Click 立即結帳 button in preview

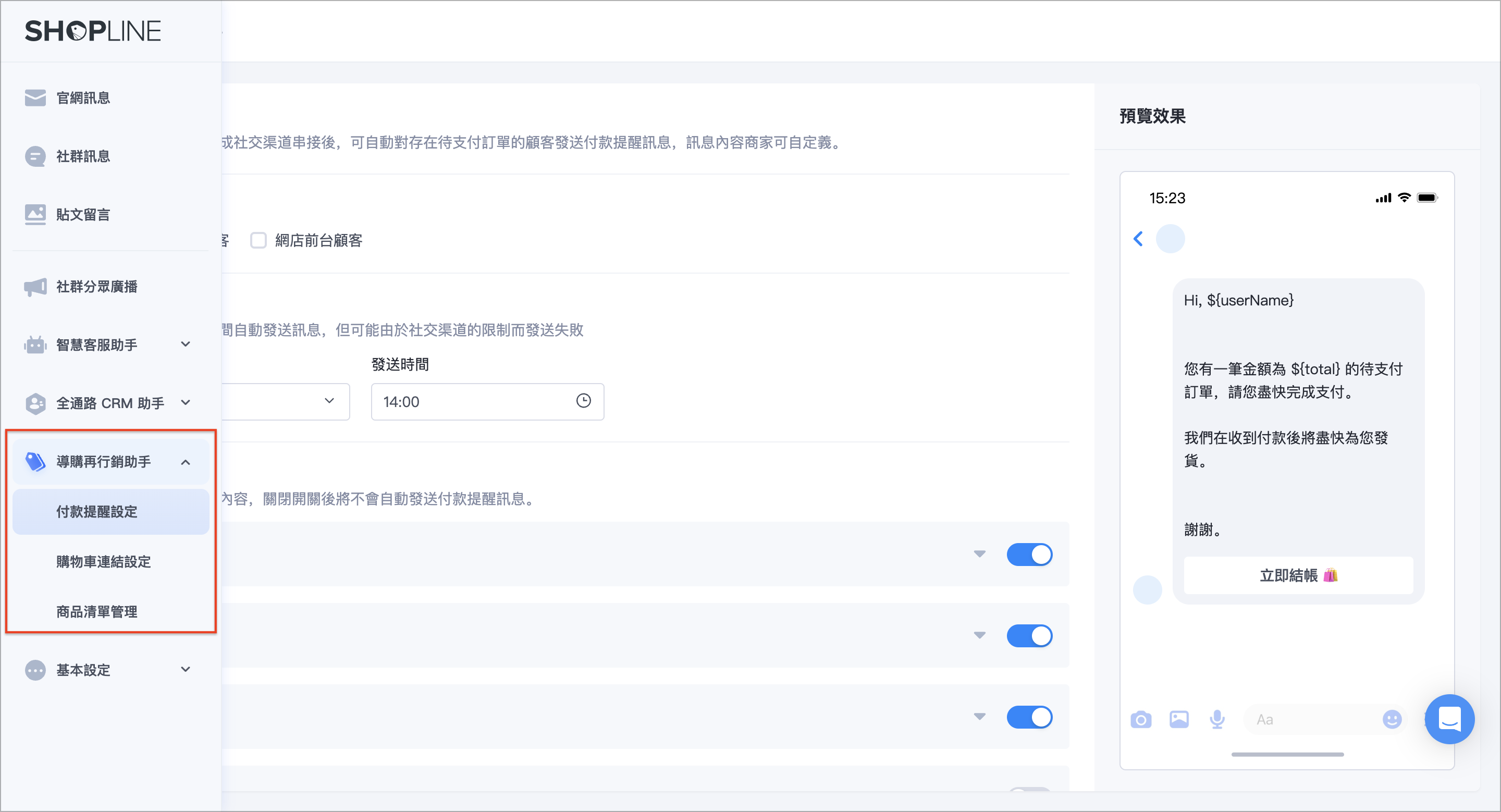pos(1298,575)
